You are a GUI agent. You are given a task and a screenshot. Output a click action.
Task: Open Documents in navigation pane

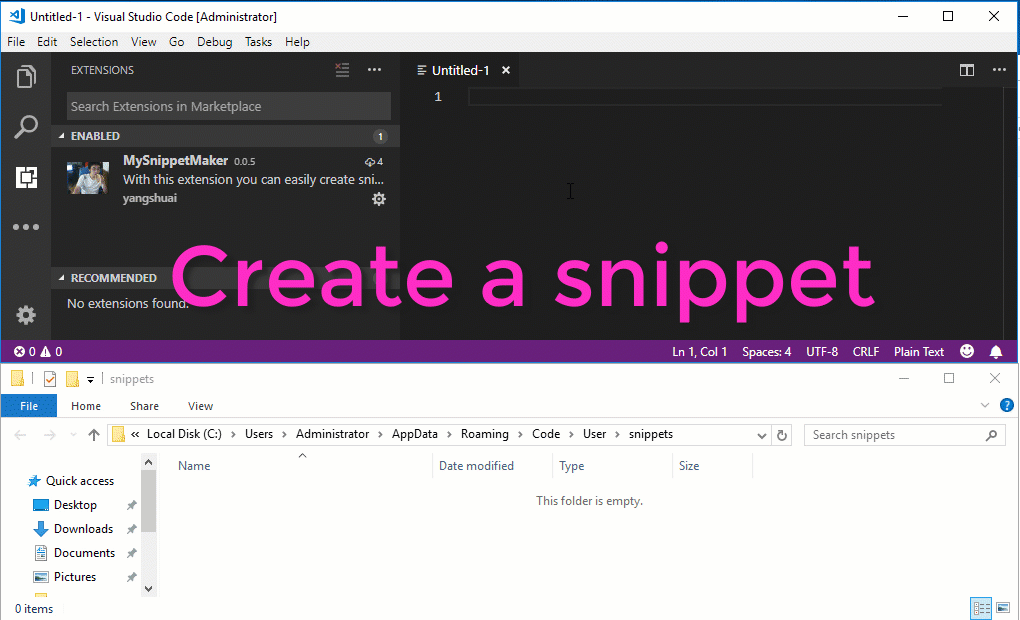coord(85,553)
